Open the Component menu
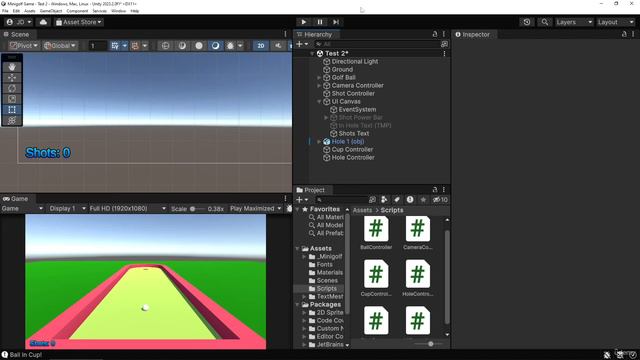 pyautogui.click(x=77, y=11)
